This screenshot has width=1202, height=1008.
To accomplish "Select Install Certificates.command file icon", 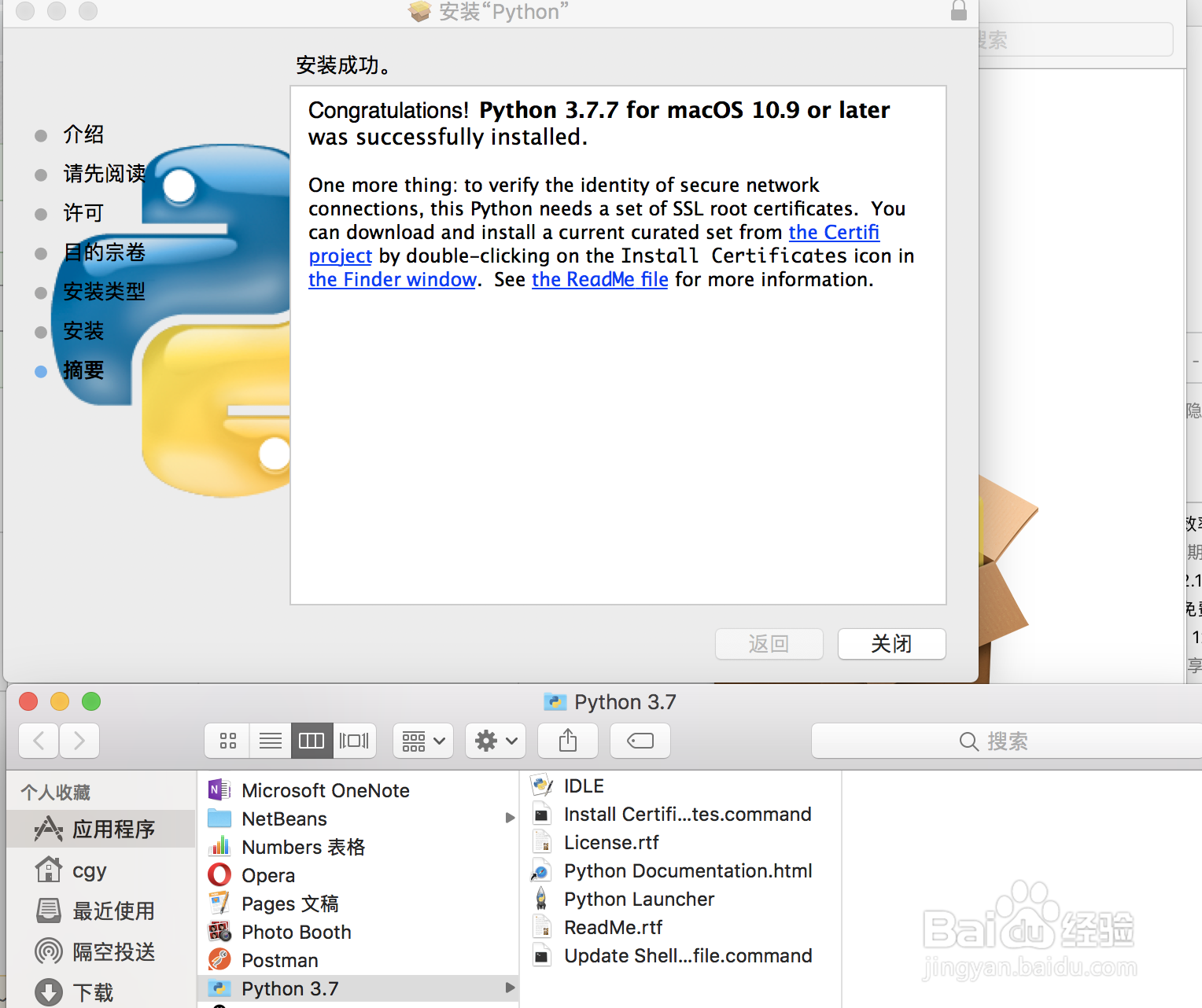I will point(542,815).
